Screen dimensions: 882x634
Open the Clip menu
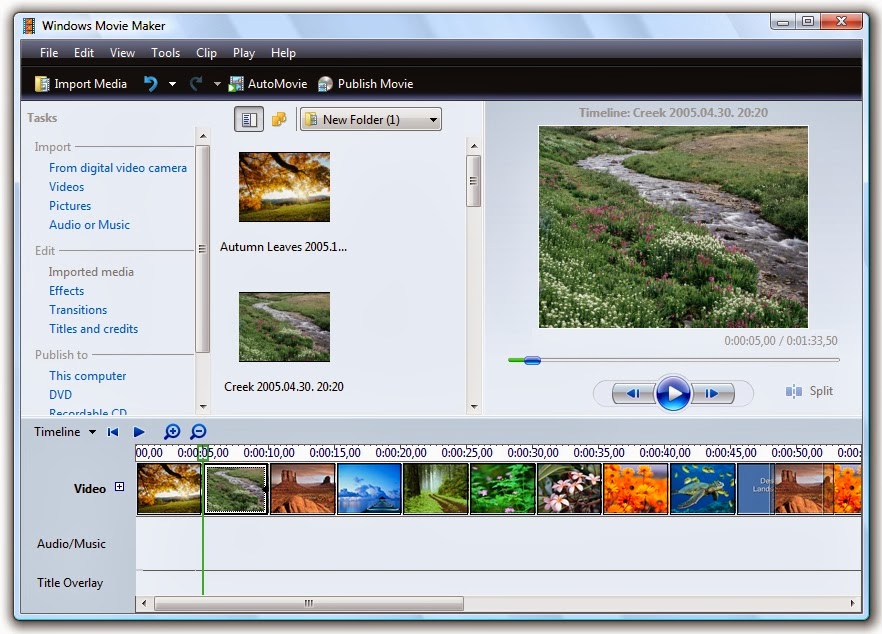(x=206, y=53)
